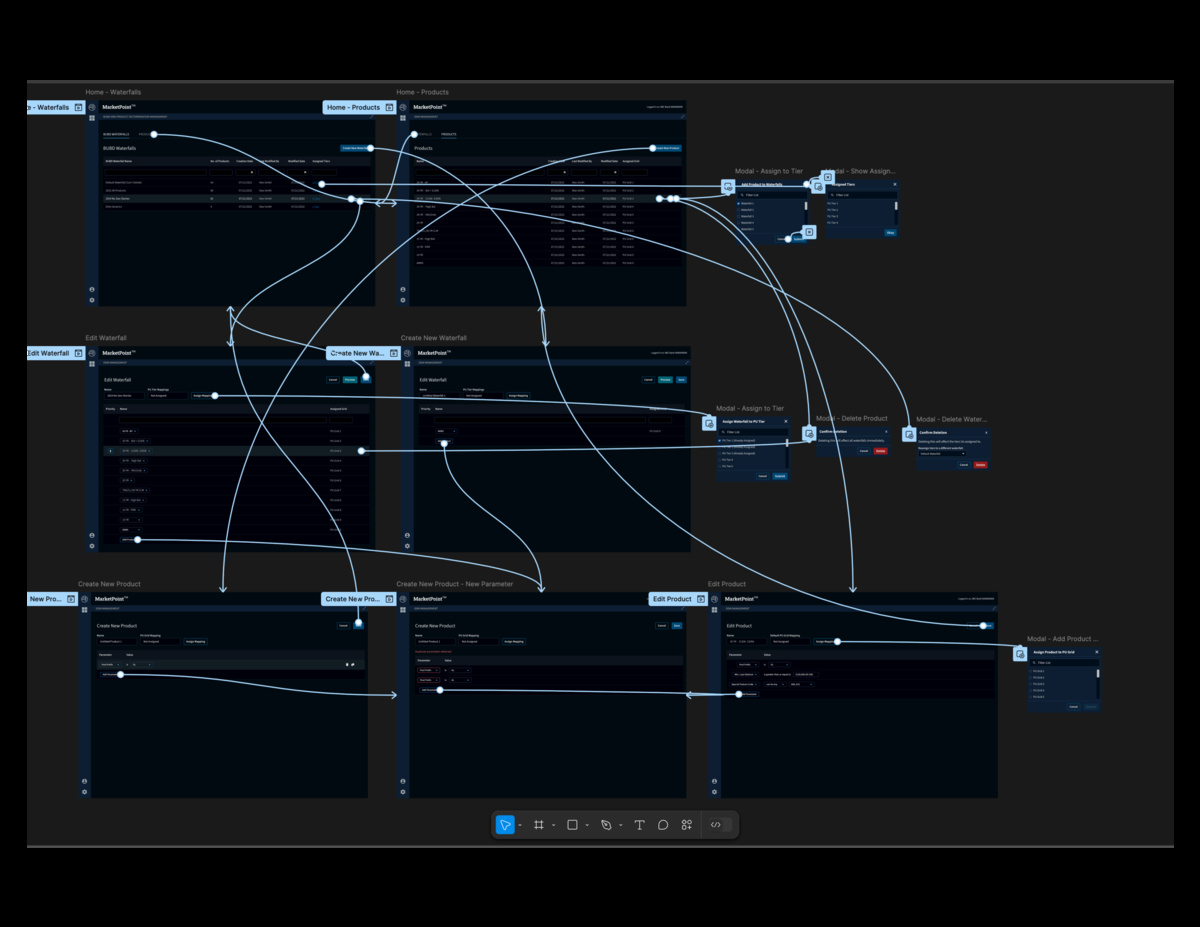The height and width of the screenshot is (927, 1200).
Task: Open the Frame tool dropdown arrow
Action: [553, 826]
